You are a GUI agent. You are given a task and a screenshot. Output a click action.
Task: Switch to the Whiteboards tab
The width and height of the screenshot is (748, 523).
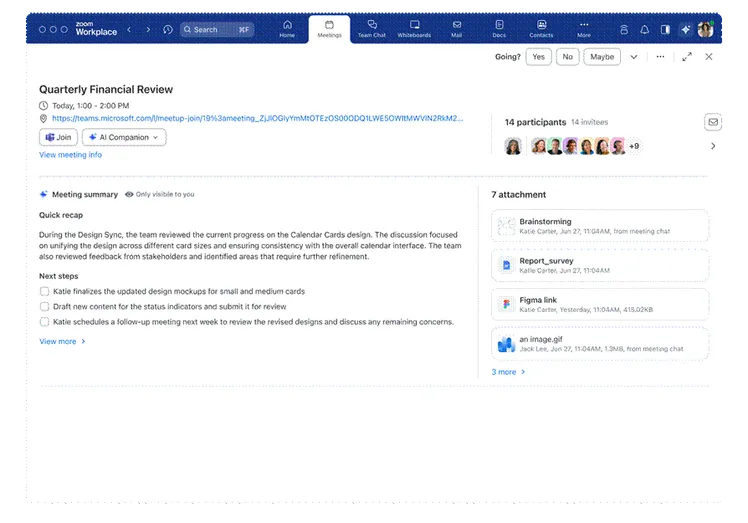coord(414,28)
